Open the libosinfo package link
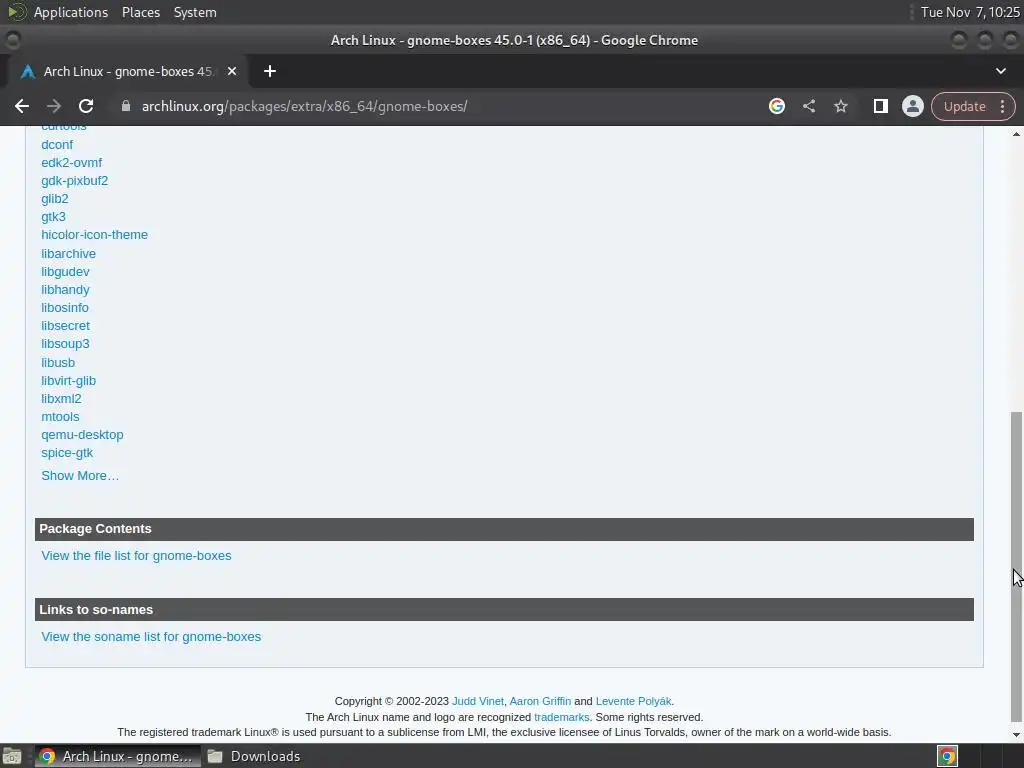The height and width of the screenshot is (768, 1024). (x=65, y=308)
